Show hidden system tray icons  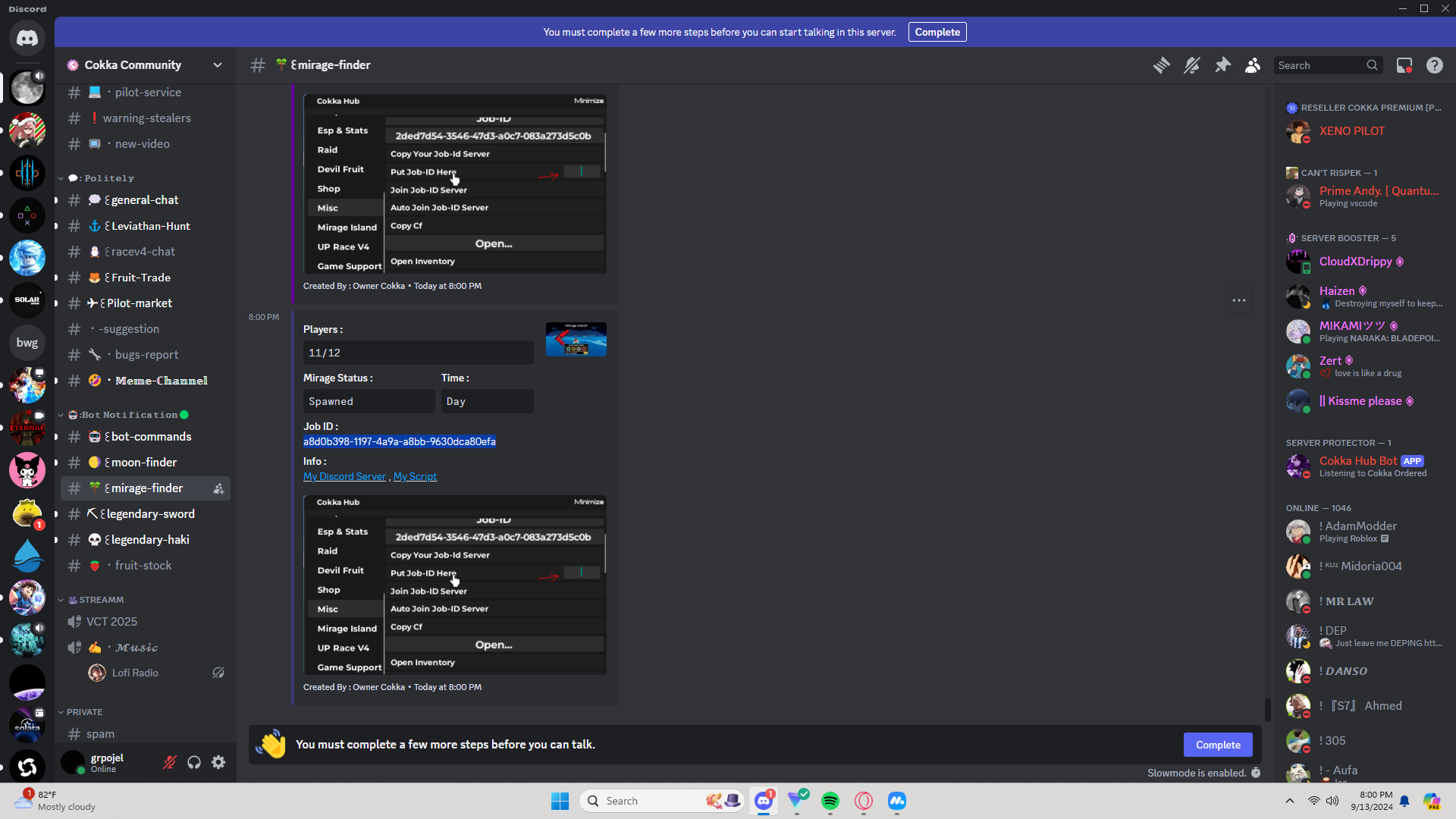(1290, 801)
